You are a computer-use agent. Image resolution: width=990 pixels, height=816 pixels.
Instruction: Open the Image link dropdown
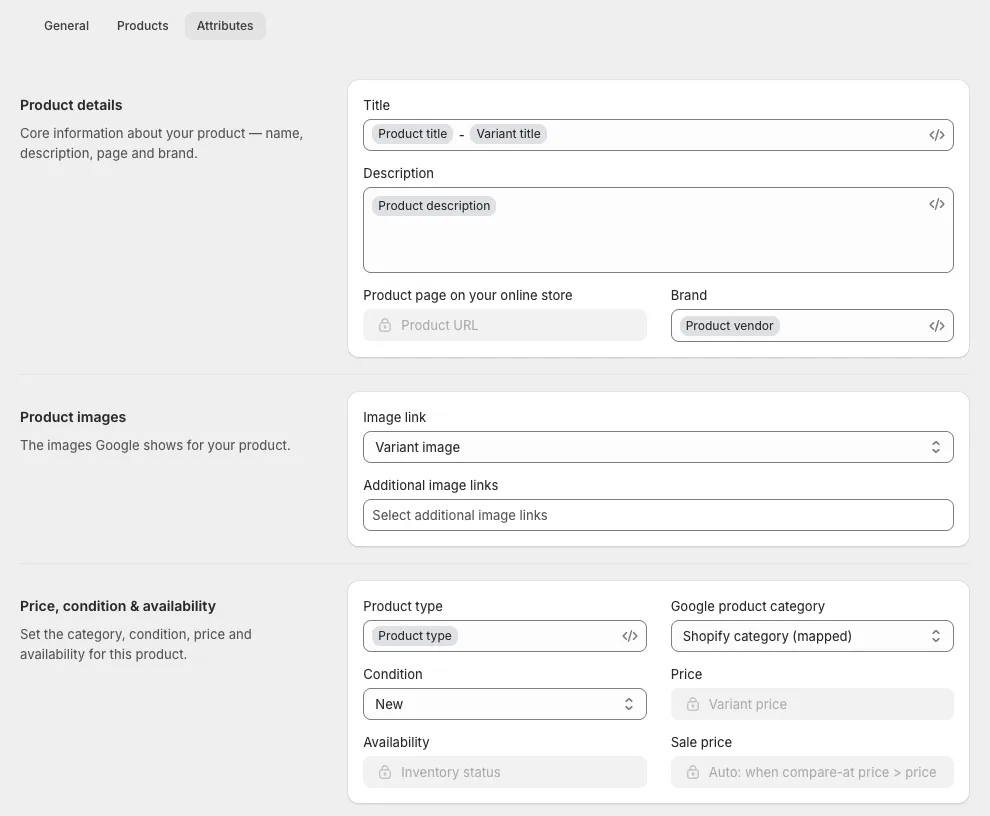click(658, 447)
